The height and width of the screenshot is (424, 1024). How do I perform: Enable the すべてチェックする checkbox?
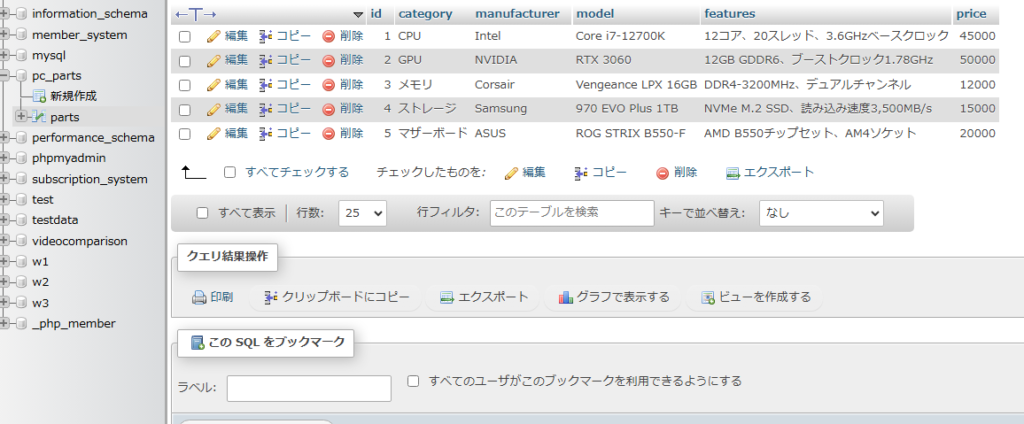pos(230,172)
